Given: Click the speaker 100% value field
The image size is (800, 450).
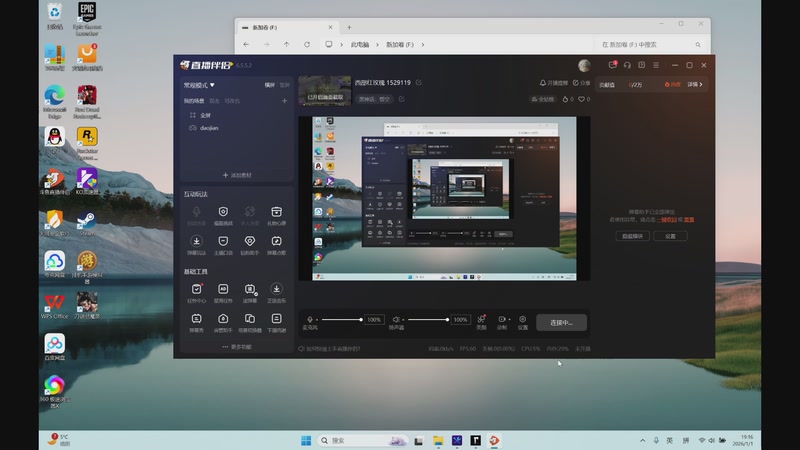Looking at the screenshot, I should (x=460, y=320).
